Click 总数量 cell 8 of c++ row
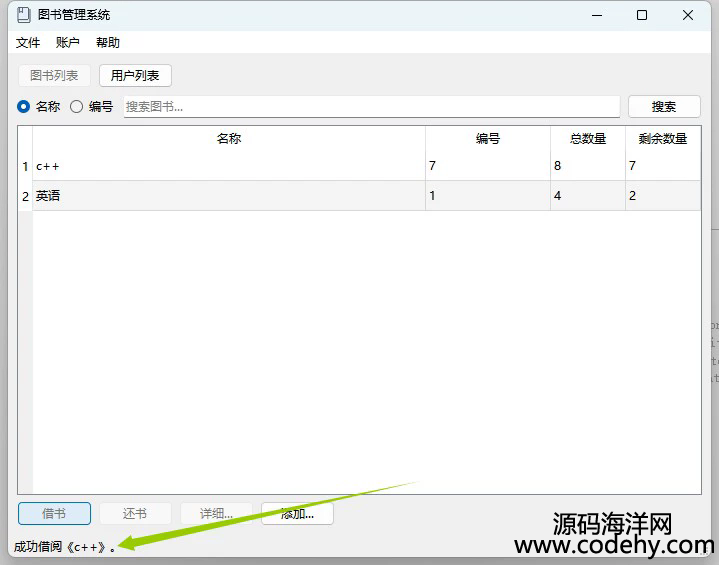 tap(588, 166)
